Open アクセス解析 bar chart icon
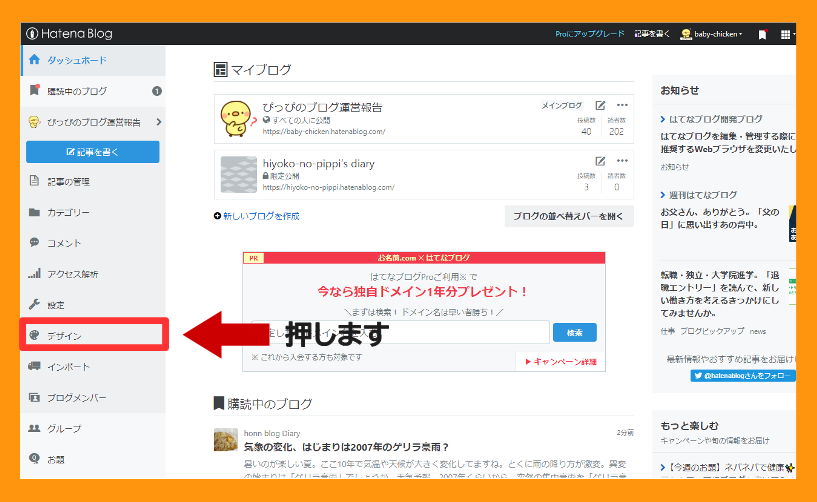This screenshot has width=817, height=502. pos(34,273)
